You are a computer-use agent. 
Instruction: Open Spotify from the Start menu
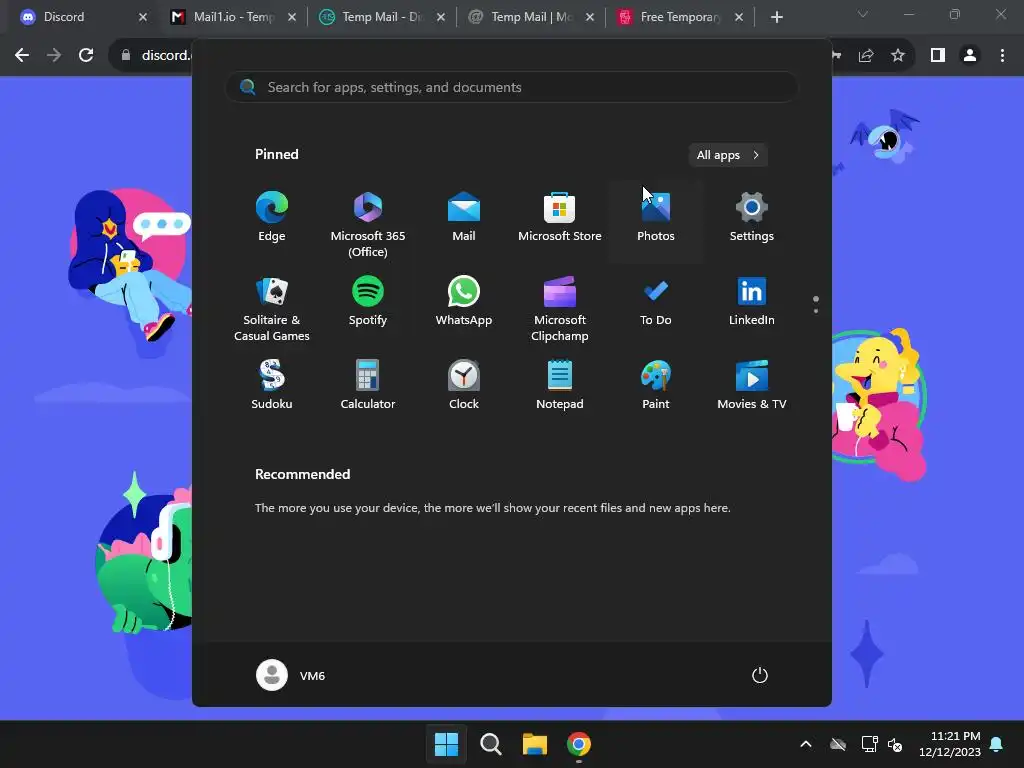368,302
